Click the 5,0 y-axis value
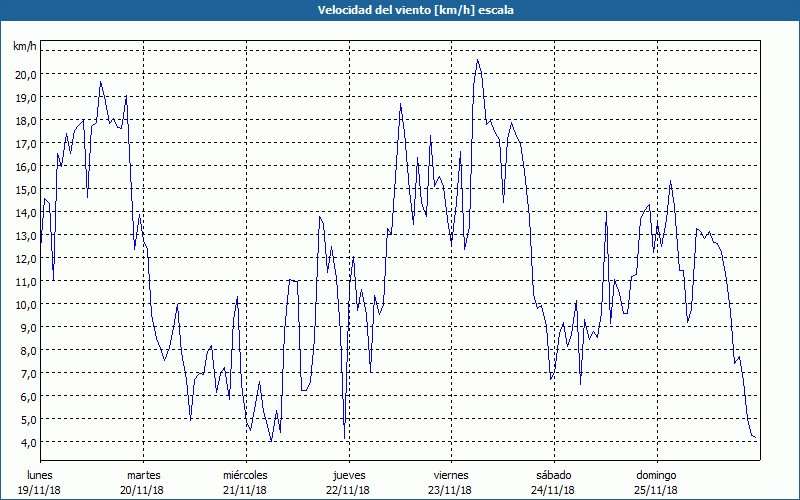 tap(29, 419)
